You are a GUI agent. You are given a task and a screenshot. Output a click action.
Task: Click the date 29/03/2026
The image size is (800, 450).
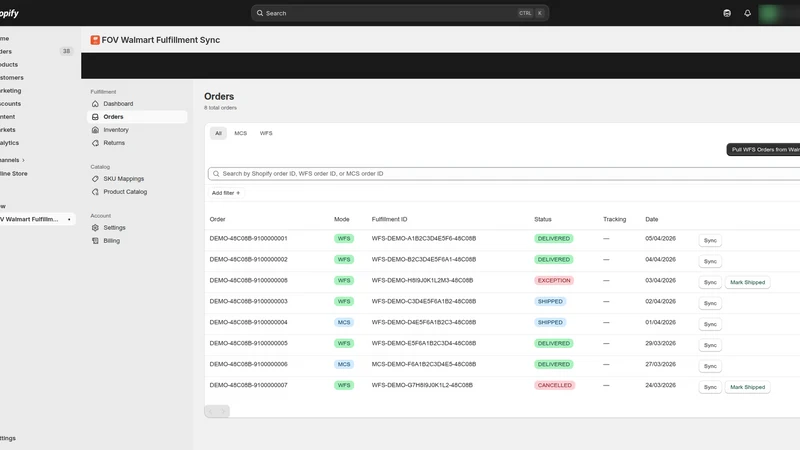click(x=660, y=343)
